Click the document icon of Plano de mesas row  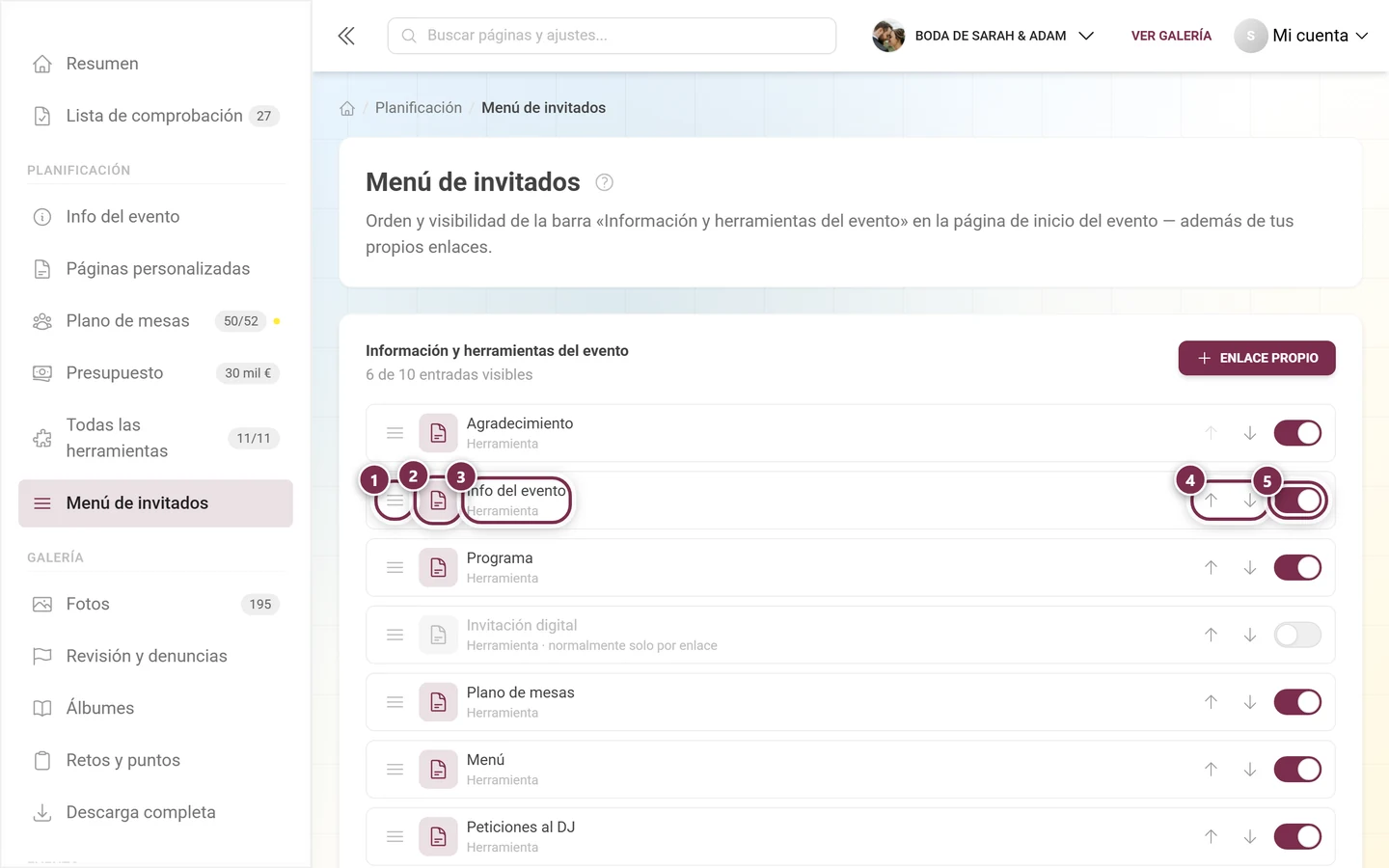[438, 702]
